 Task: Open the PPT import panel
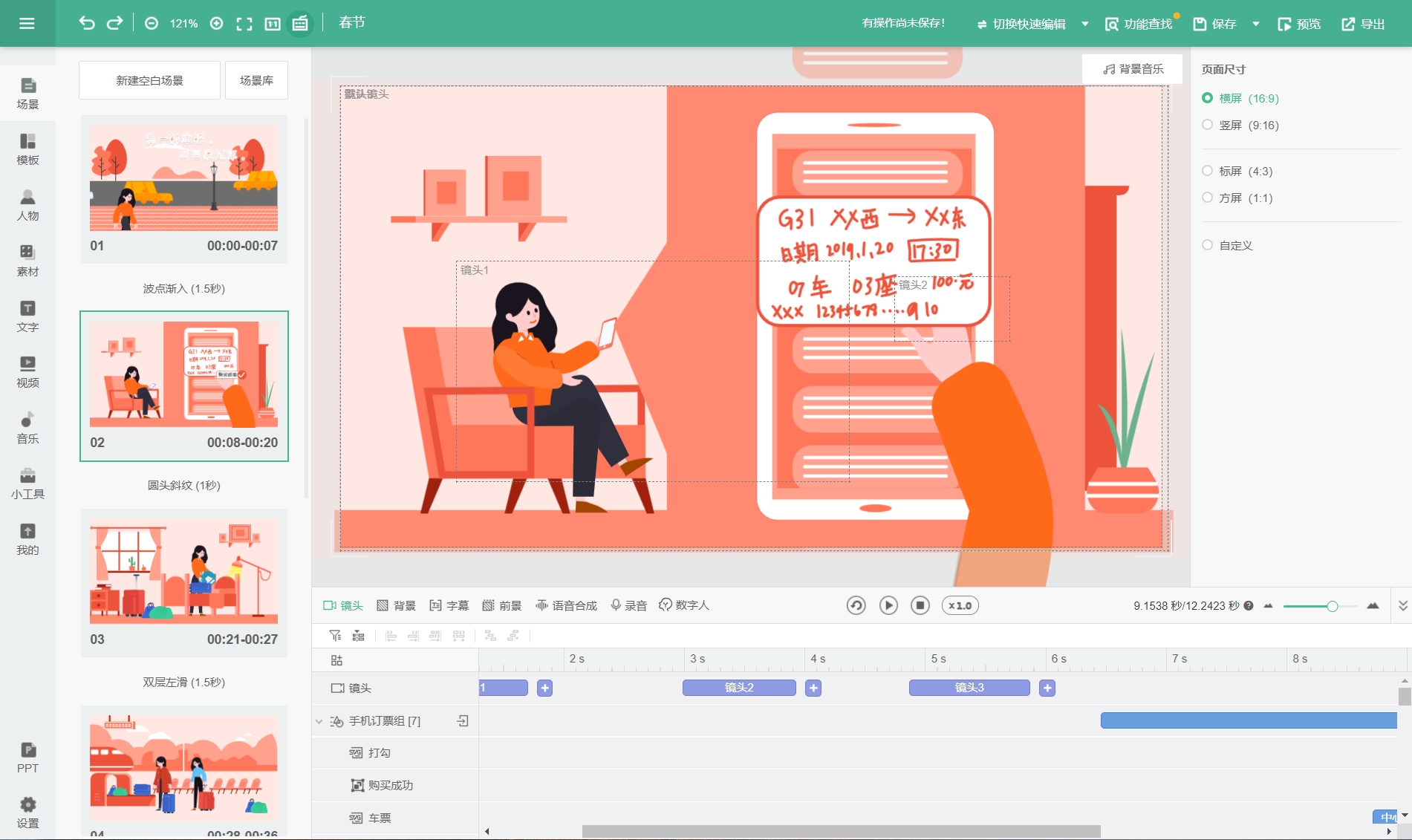pos(27,758)
